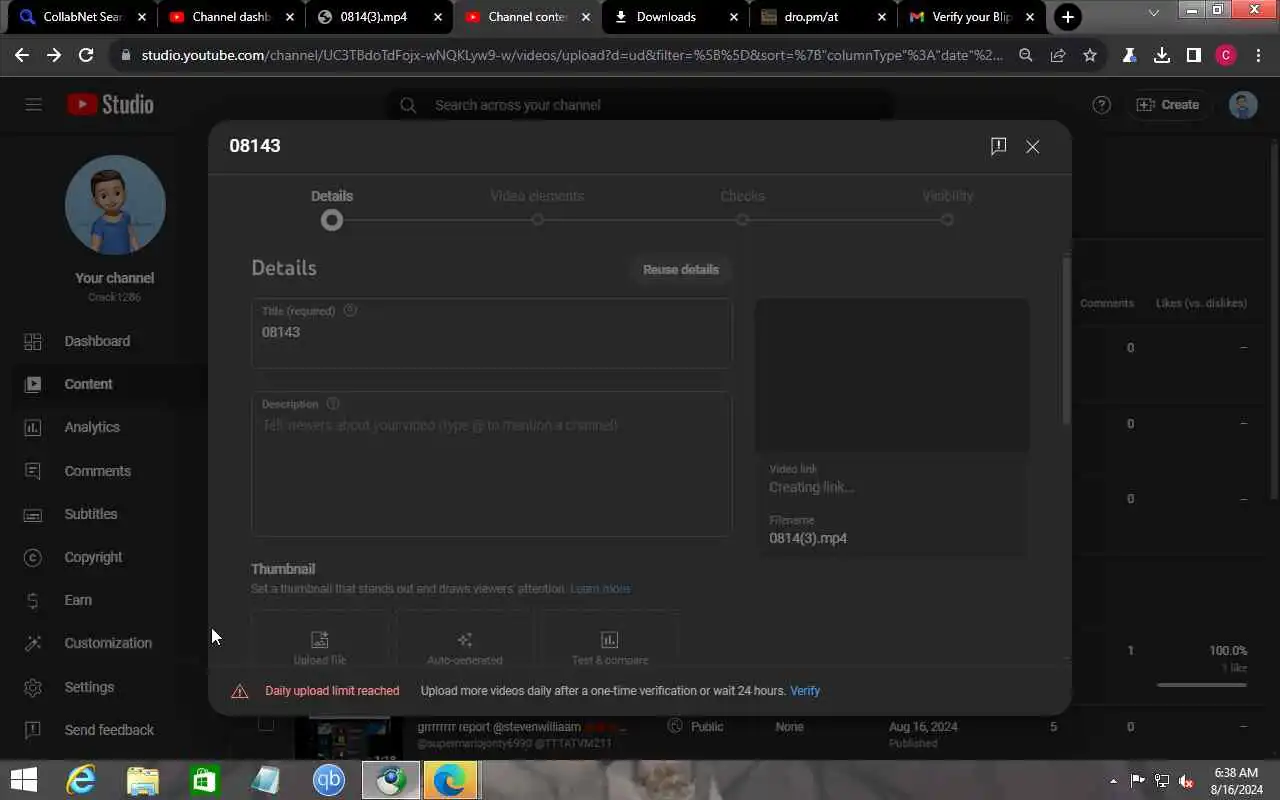The height and width of the screenshot is (800, 1280).
Task: Click the Customization wand icon
Action: point(33,643)
